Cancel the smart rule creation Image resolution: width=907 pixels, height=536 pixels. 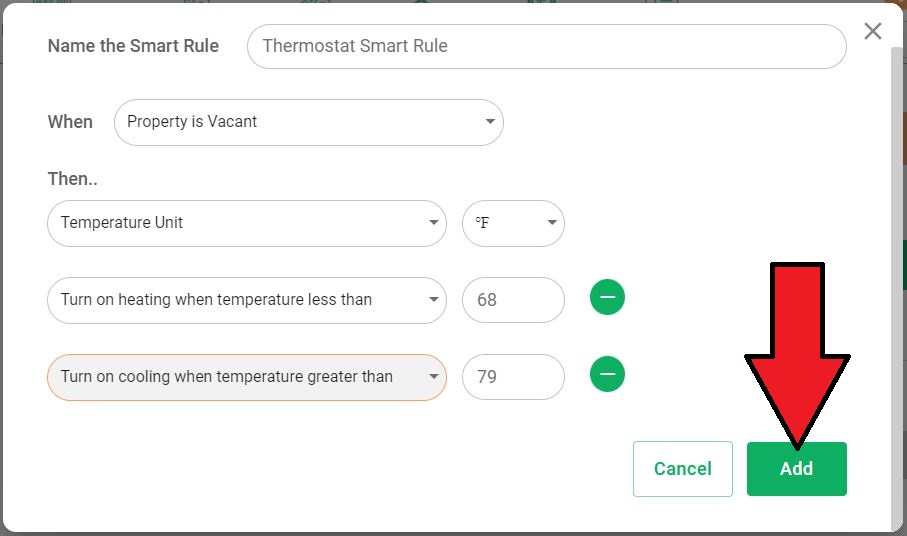pos(683,469)
